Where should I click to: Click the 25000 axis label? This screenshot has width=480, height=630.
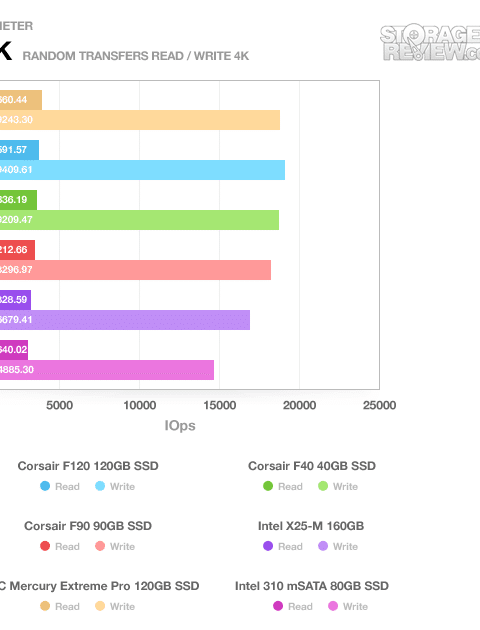tap(380, 405)
